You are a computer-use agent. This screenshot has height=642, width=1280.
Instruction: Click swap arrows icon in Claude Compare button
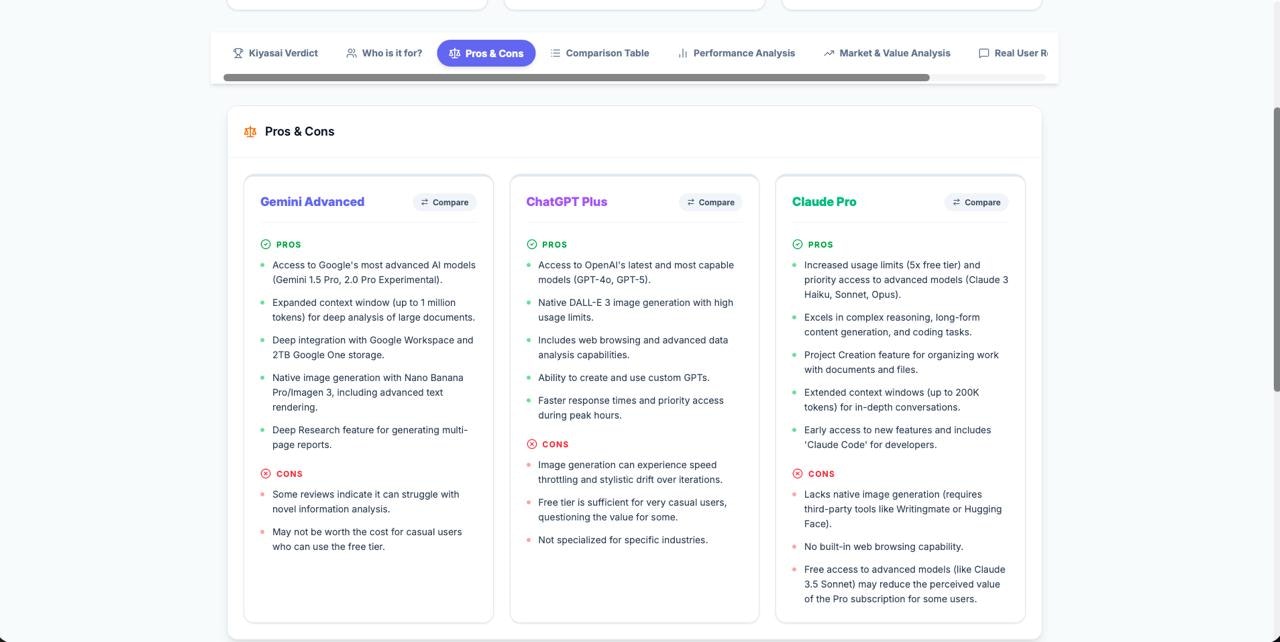(956, 202)
